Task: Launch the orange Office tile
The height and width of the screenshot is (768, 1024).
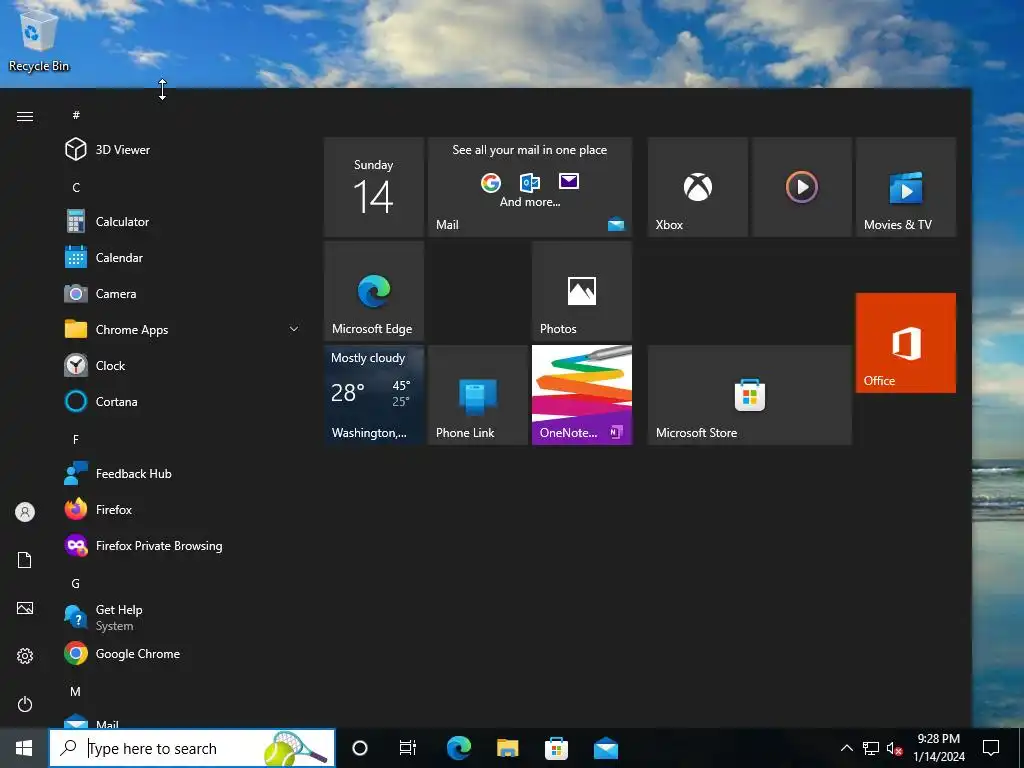Action: (x=906, y=343)
